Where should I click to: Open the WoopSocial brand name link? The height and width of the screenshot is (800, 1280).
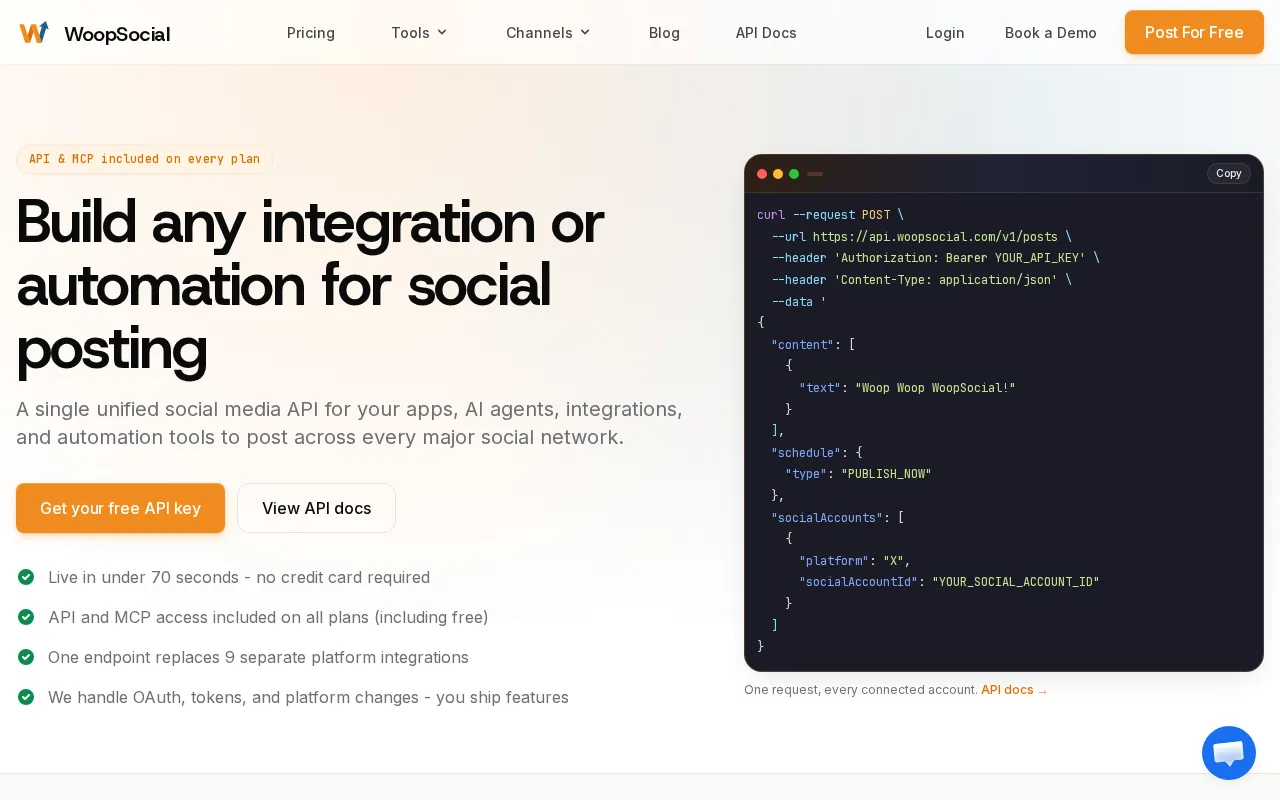pyautogui.click(x=117, y=34)
